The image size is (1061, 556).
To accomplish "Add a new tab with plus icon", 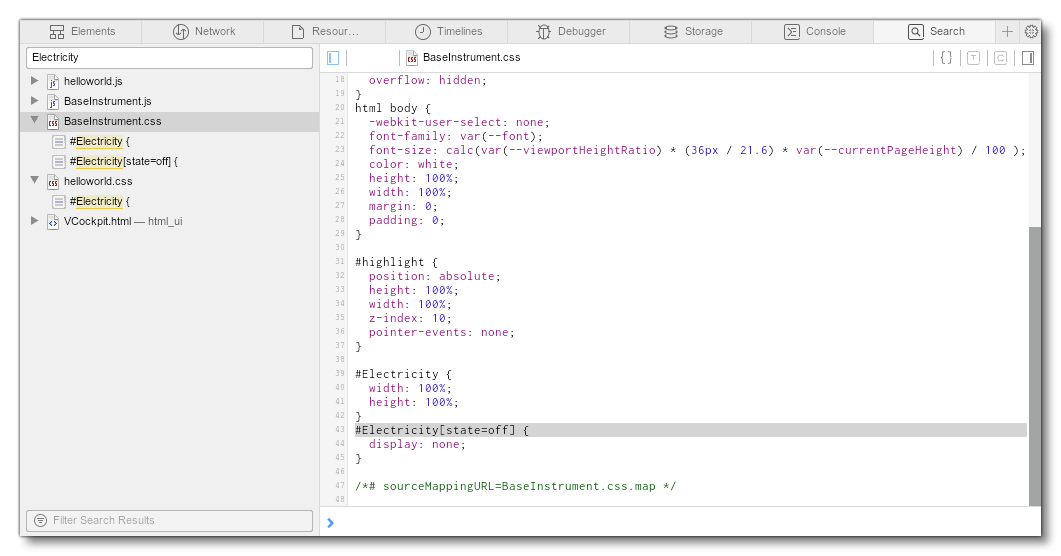I will 1008,32.
